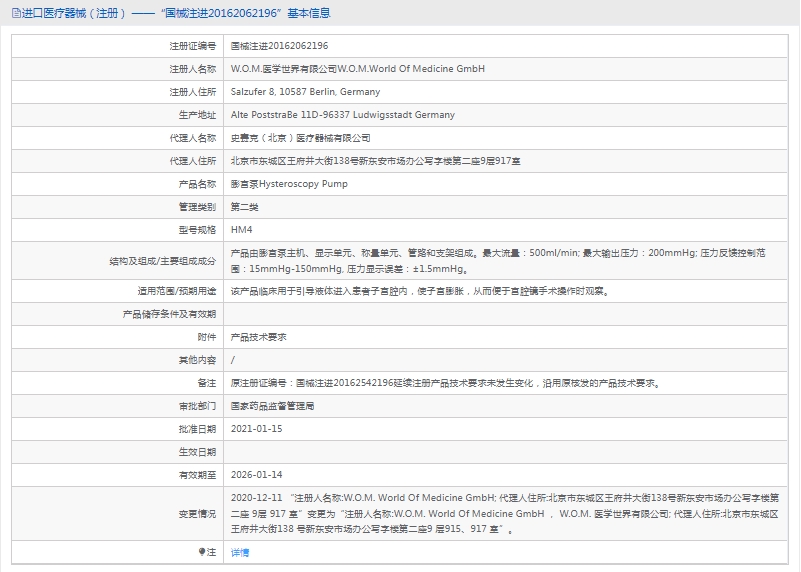Click the registrant name W.O.M. World Of Medicine GmbH
801x572 pixels.
coord(357,69)
